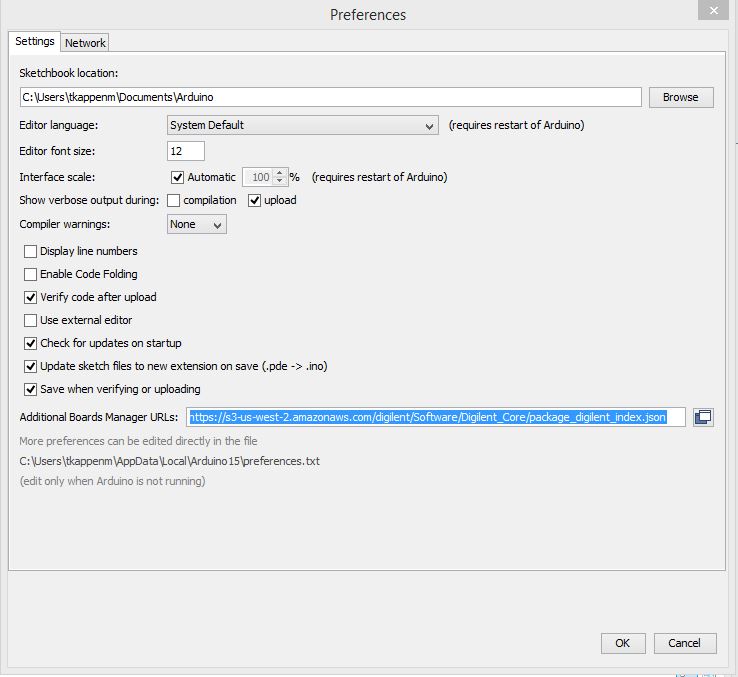Open the Additional Boards Manager URLs editor window icon
This screenshot has width=738, height=677.
tap(703, 417)
